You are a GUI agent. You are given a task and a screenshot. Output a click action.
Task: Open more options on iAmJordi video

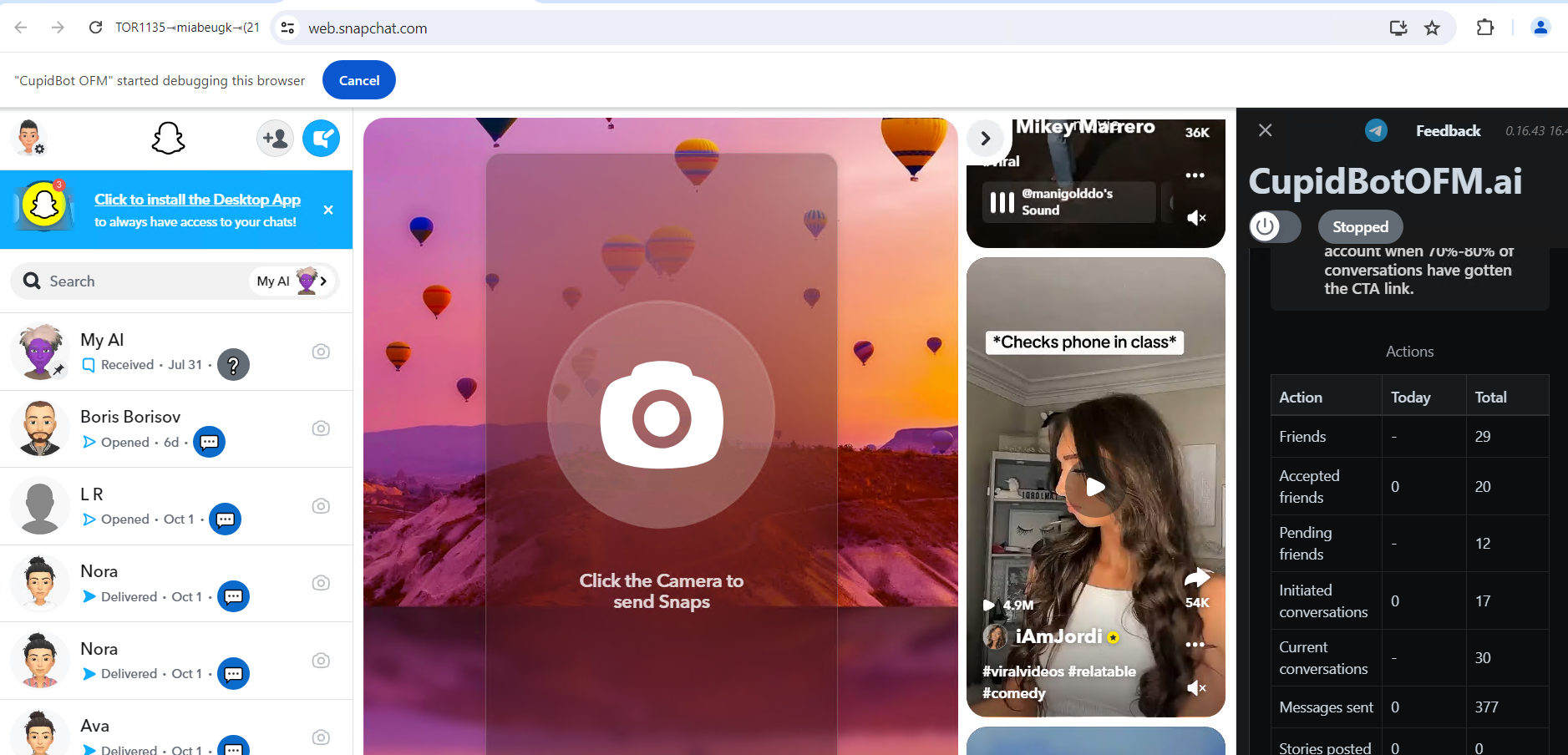(1195, 645)
